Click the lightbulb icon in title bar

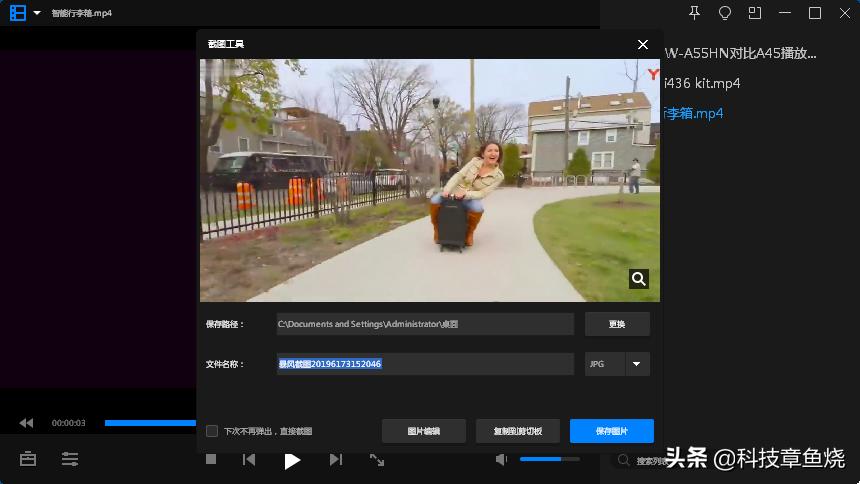(725, 13)
